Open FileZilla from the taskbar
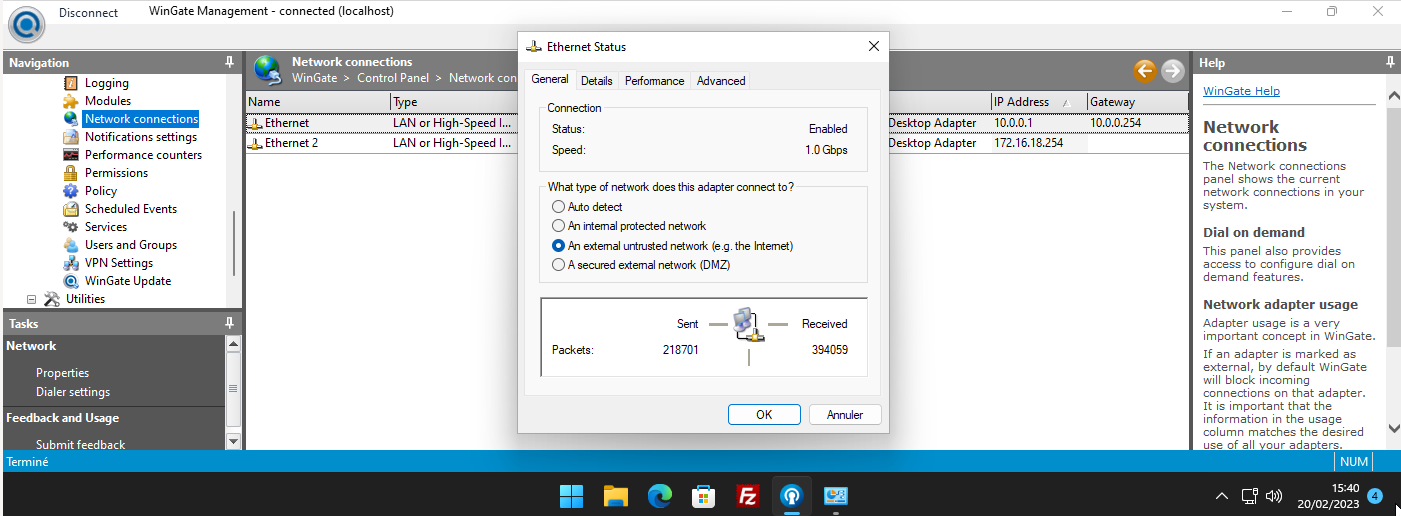 click(746, 495)
